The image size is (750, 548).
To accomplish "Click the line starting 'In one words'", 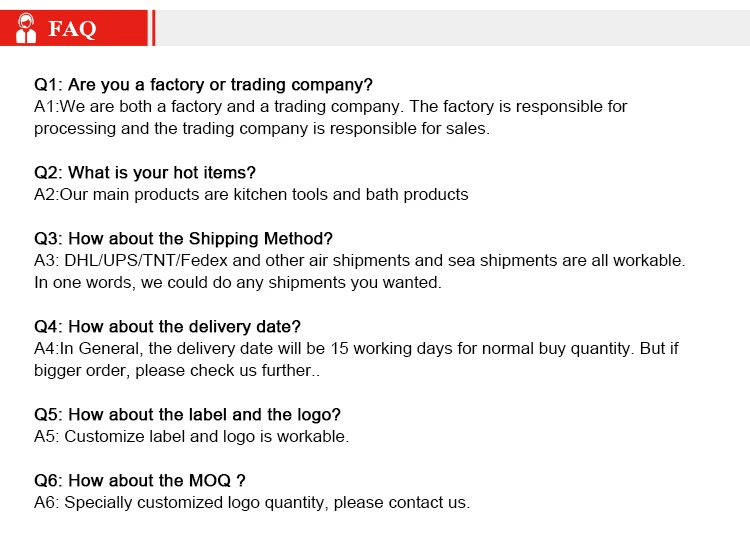I will (x=237, y=282).
